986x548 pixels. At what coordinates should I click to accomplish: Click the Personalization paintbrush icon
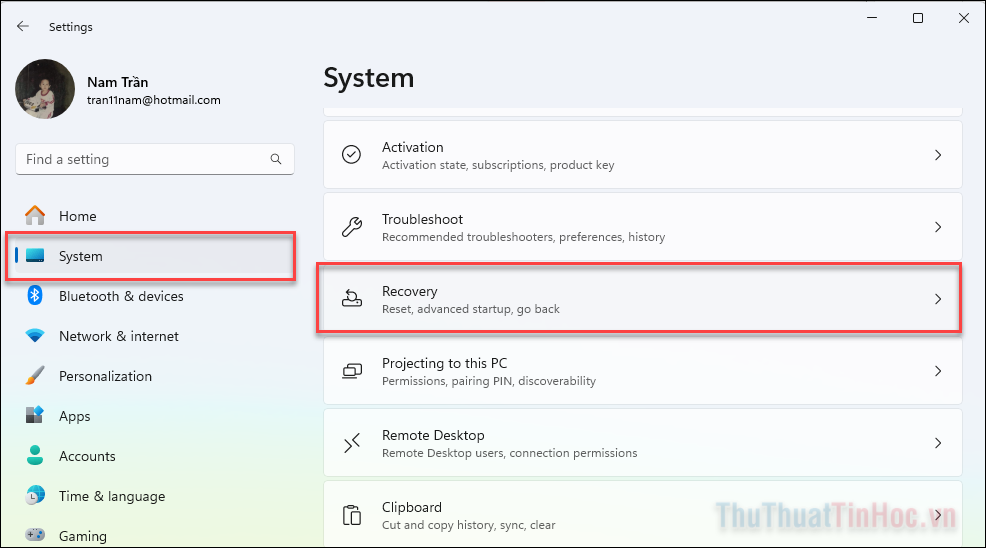(x=35, y=376)
